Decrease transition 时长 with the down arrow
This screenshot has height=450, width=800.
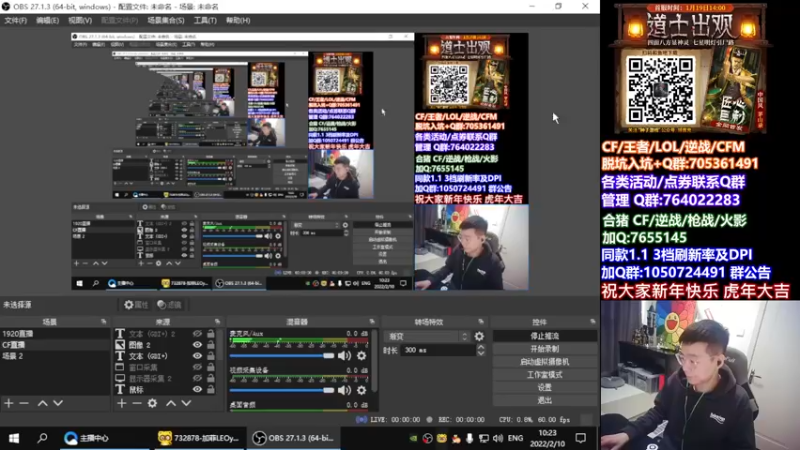coord(481,353)
